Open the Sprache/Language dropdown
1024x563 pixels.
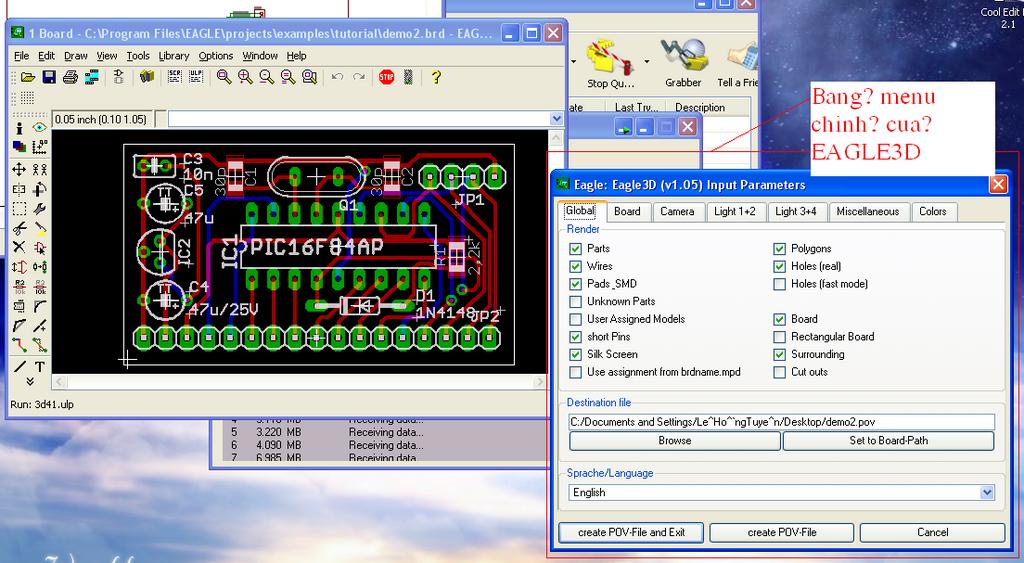tap(986, 492)
